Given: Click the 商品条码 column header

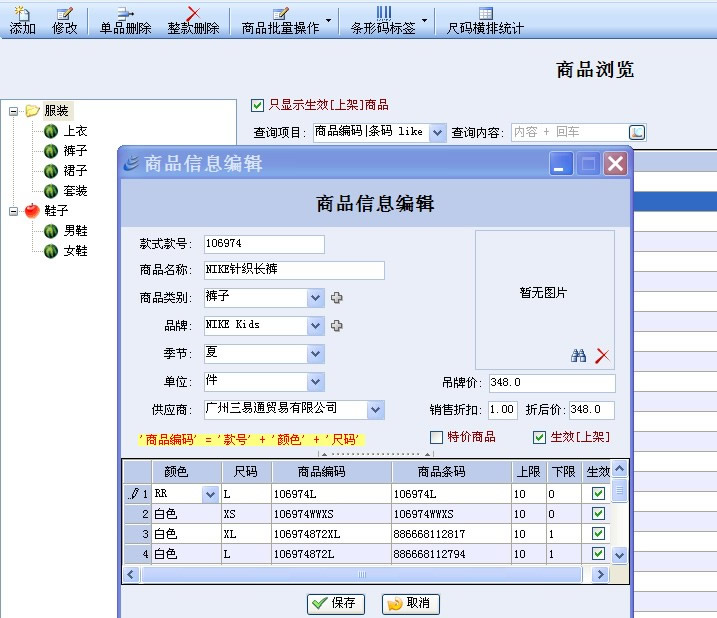Looking at the screenshot, I should 451,472.
